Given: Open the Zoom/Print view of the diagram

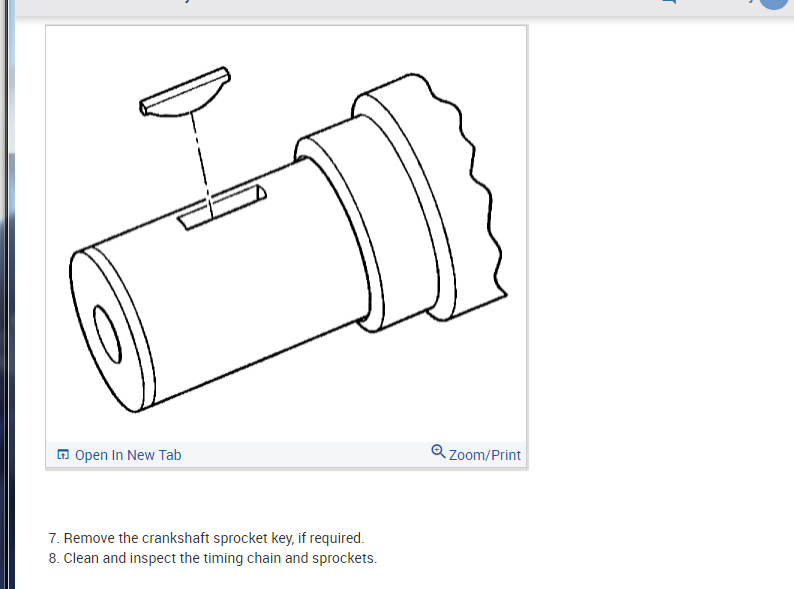Looking at the screenshot, I should click(x=484, y=455).
